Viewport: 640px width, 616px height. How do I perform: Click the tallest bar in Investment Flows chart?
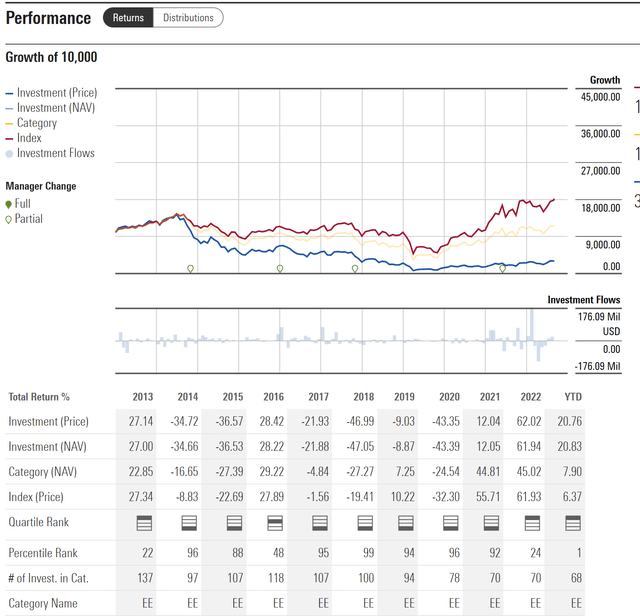(x=532, y=326)
